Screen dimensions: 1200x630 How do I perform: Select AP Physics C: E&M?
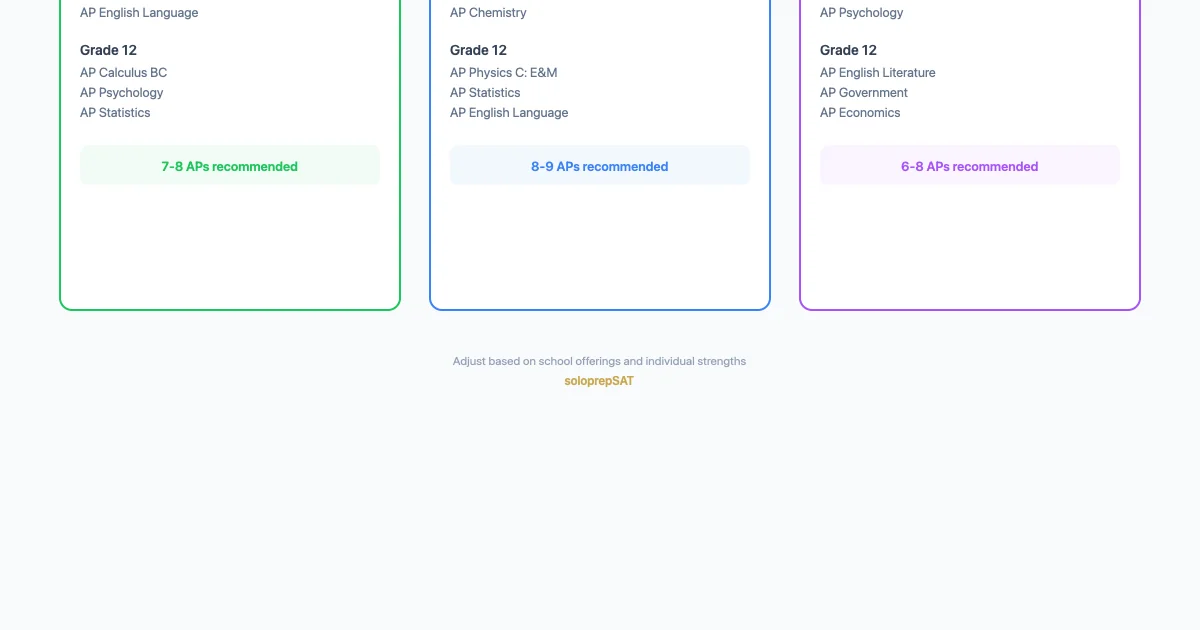pyautogui.click(x=504, y=73)
